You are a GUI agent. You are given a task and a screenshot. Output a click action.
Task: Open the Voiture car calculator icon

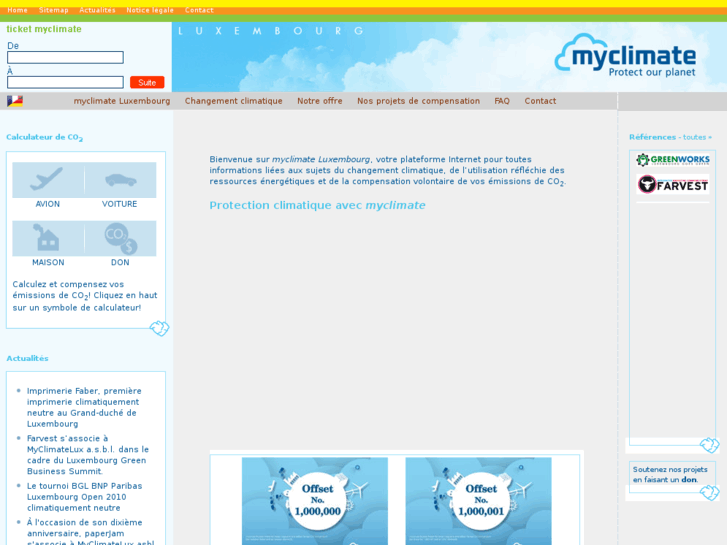coord(121,180)
